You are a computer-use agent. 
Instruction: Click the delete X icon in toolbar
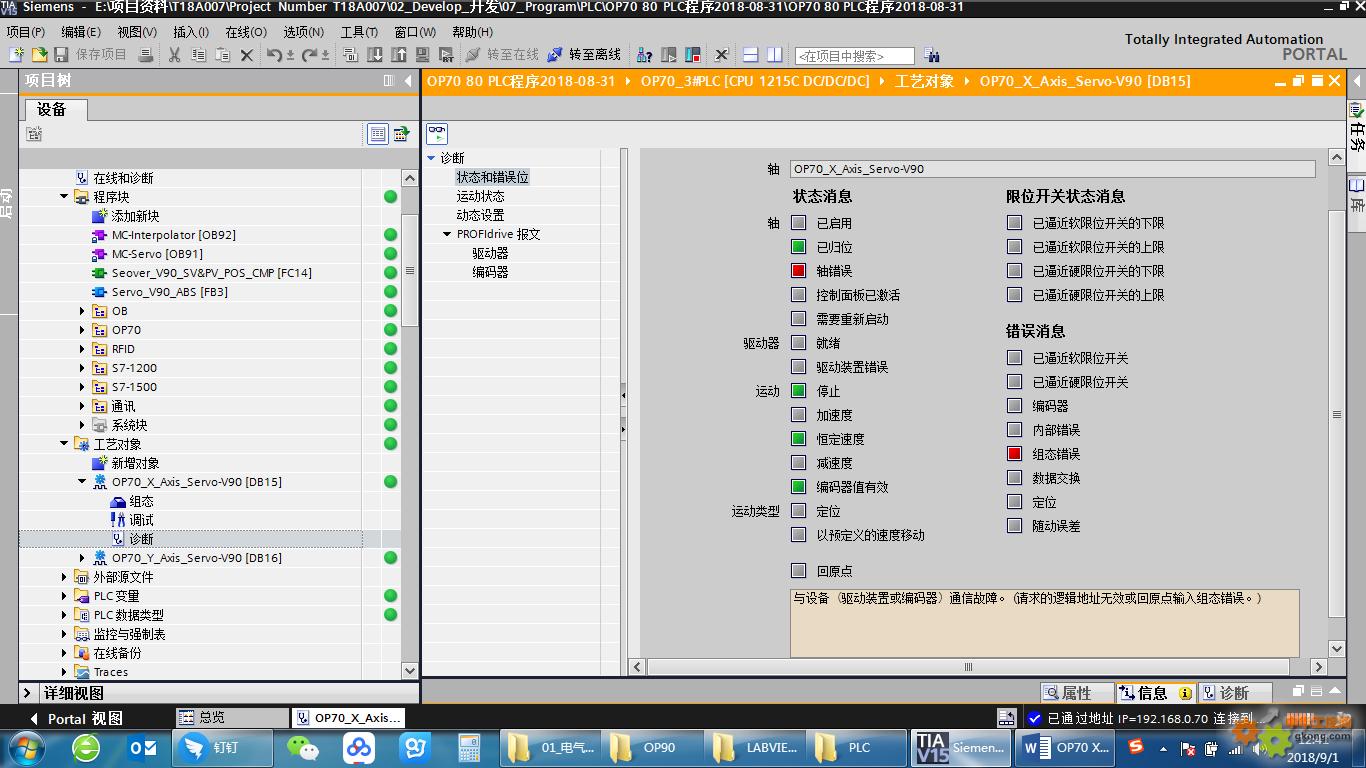point(246,55)
